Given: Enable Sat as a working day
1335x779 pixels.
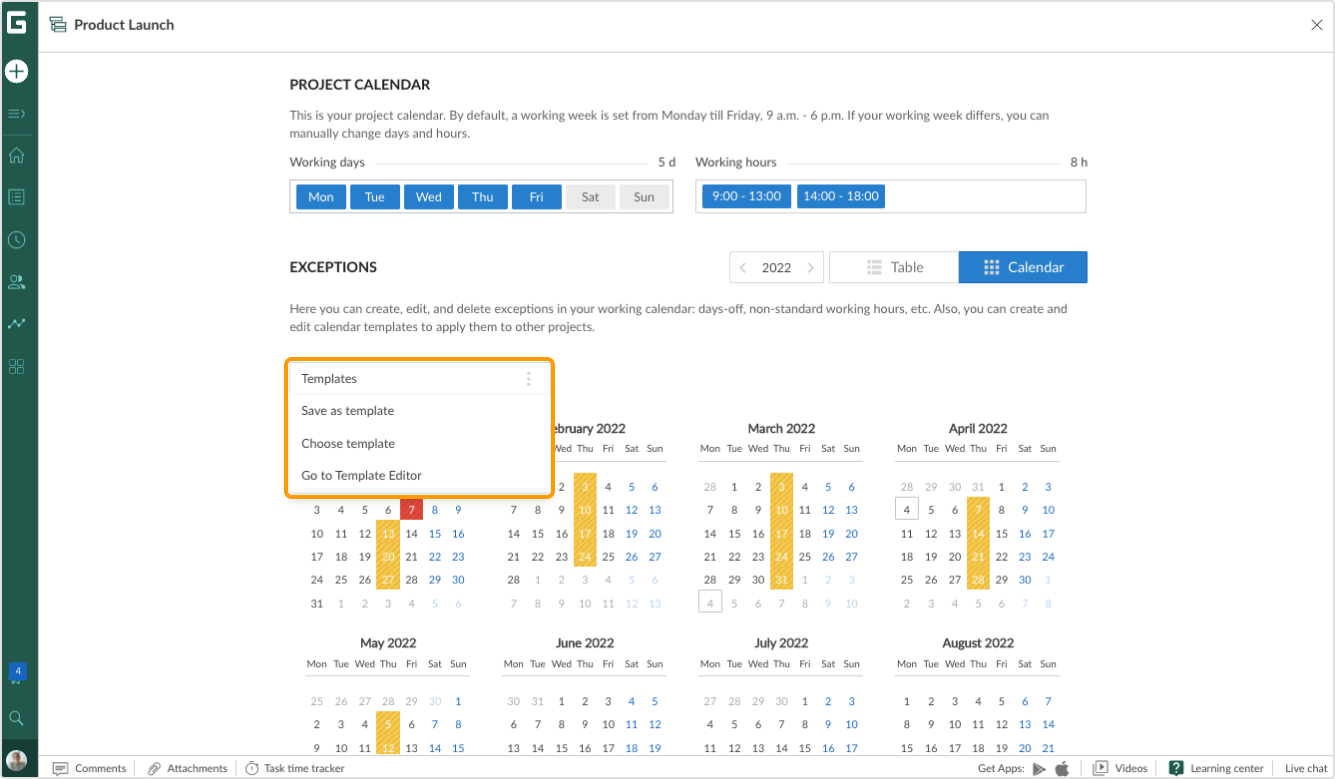Looking at the screenshot, I should [x=590, y=196].
